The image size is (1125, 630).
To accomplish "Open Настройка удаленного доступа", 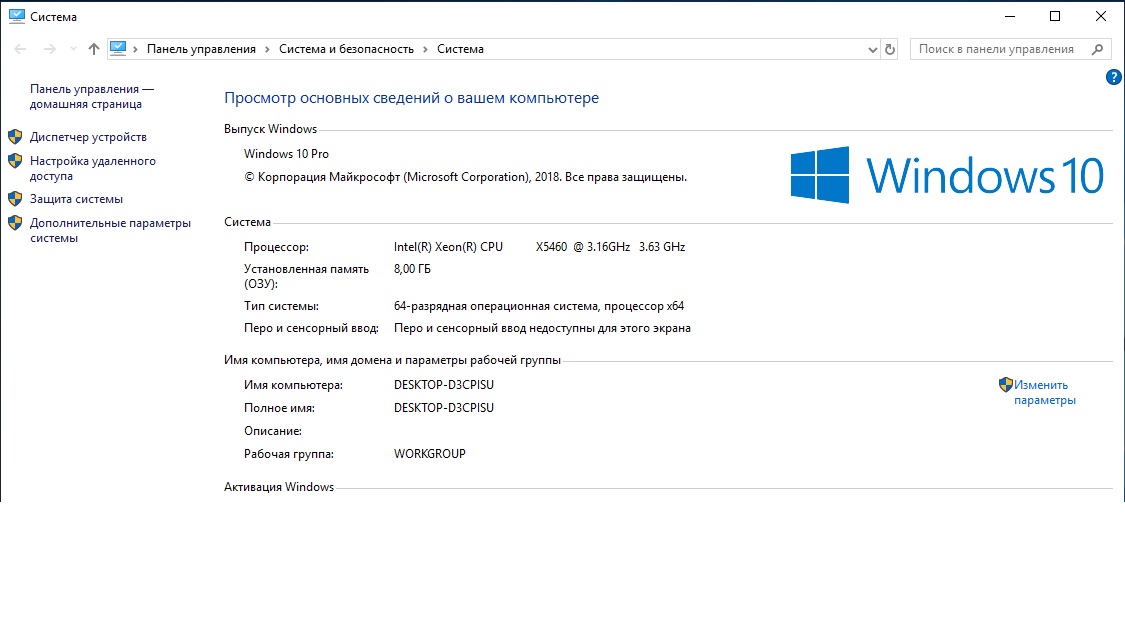I will point(93,168).
